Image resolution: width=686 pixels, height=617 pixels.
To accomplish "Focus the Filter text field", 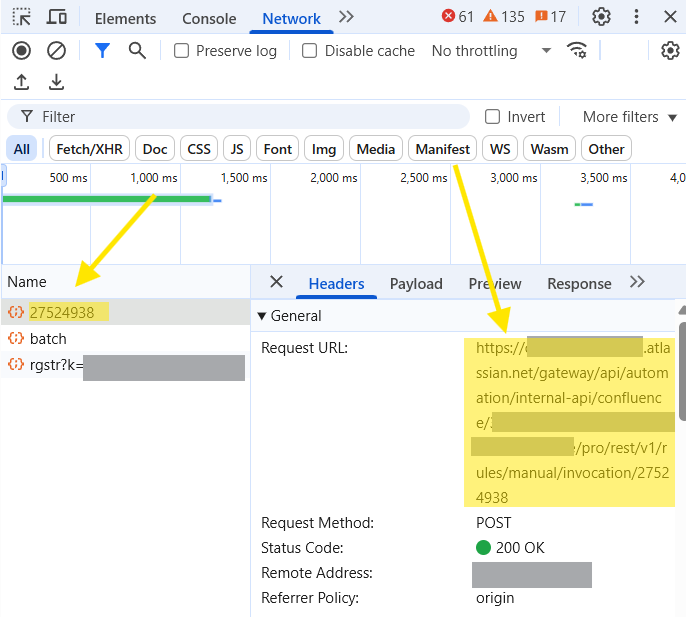I will (x=238, y=117).
